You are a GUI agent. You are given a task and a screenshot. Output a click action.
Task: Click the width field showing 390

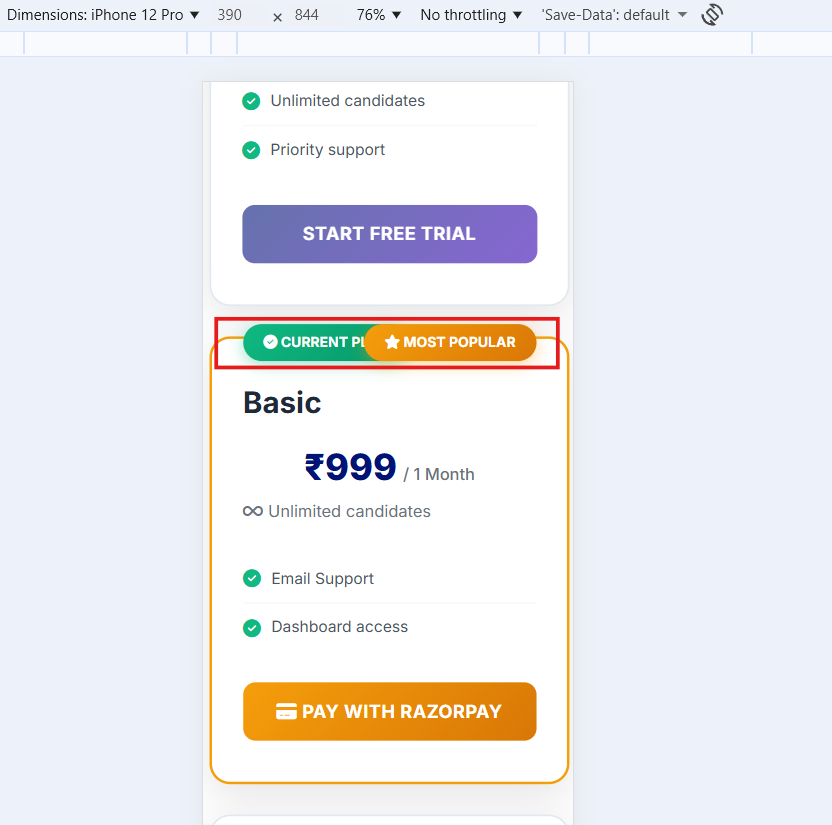[x=229, y=15]
